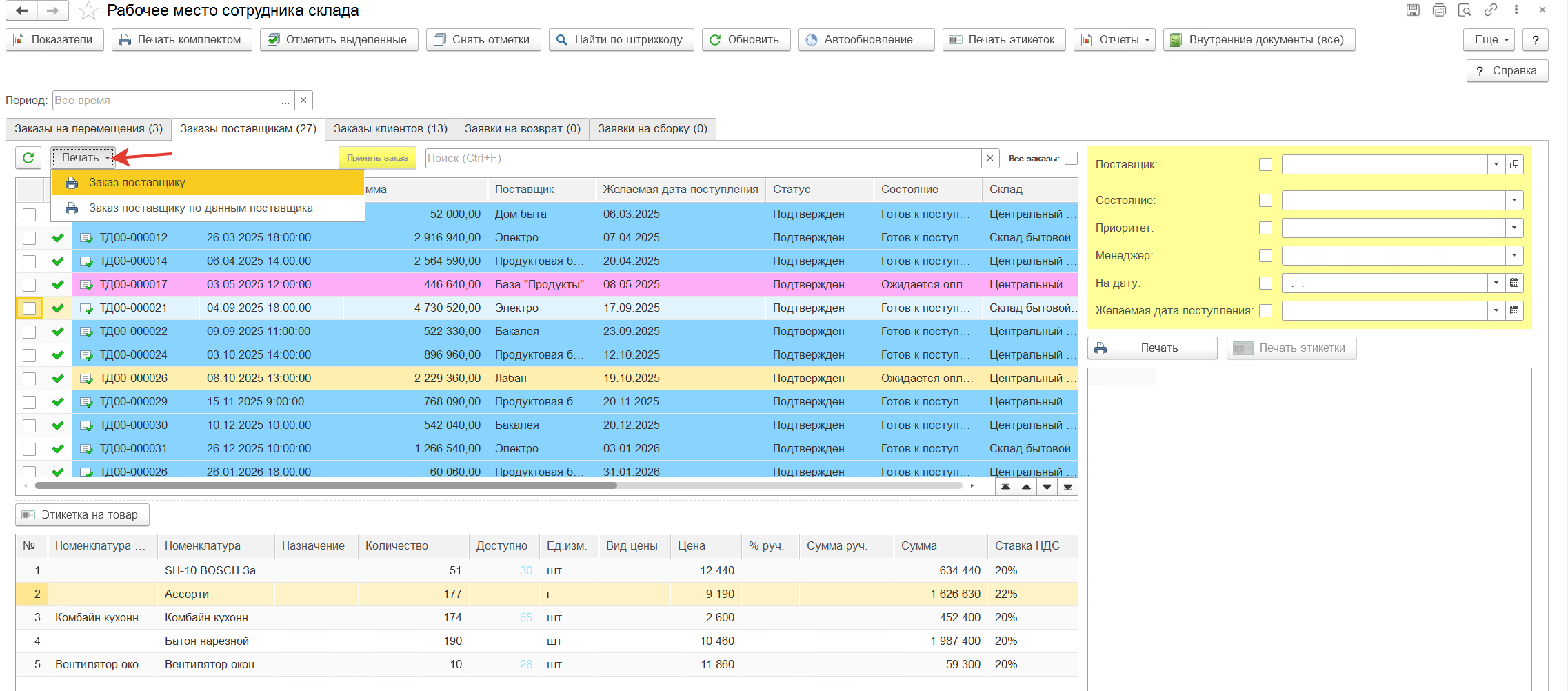Switch to Заказы на перемещения (3) tab
This screenshot has height=691, width=1568.
click(x=88, y=129)
